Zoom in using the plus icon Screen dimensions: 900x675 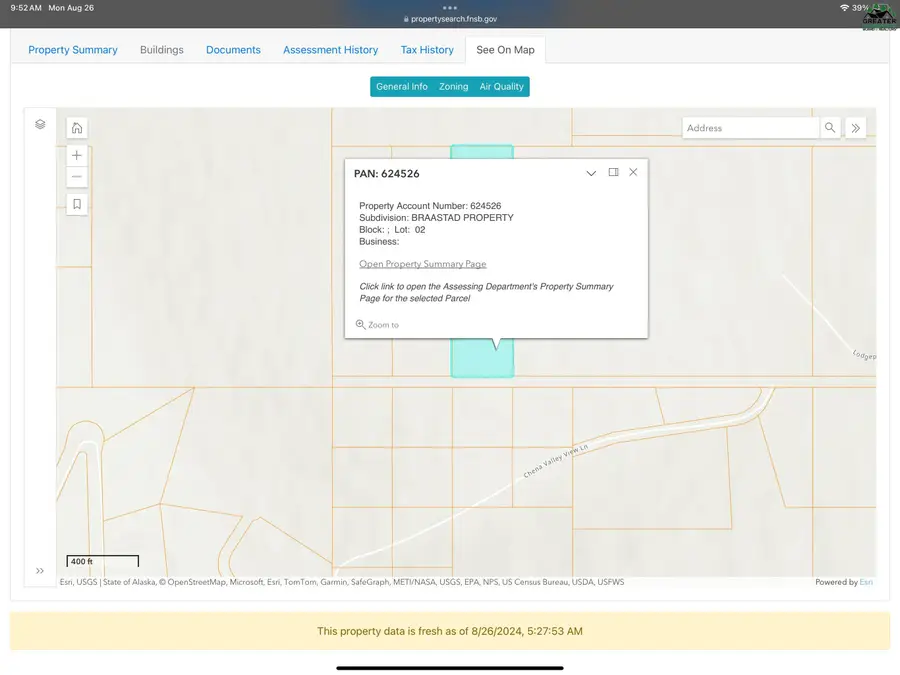click(76, 155)
